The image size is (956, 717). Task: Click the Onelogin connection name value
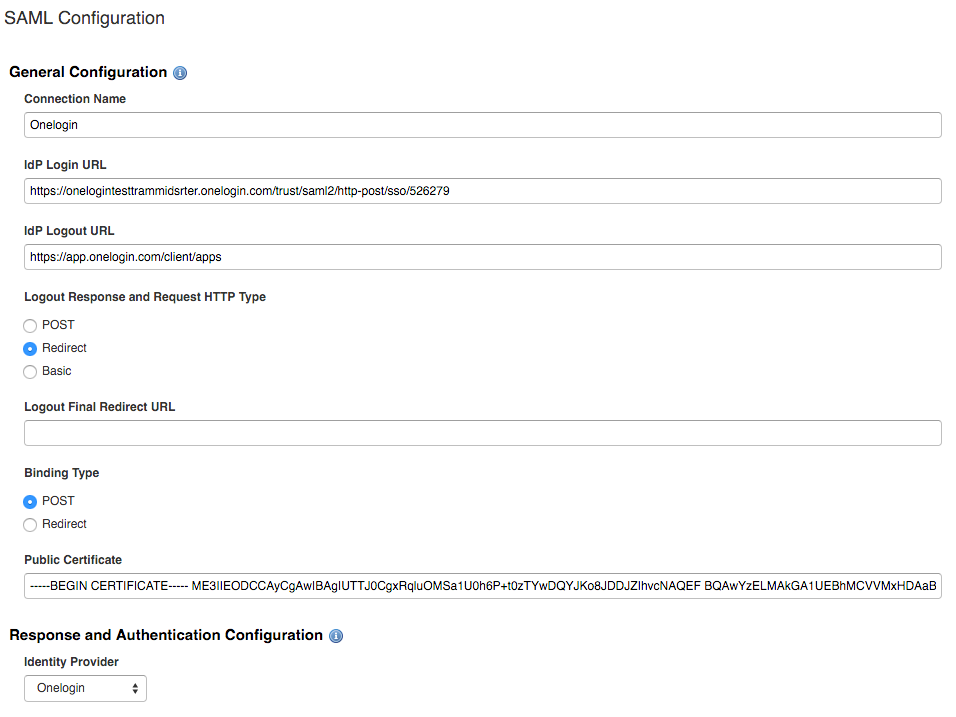55,124
